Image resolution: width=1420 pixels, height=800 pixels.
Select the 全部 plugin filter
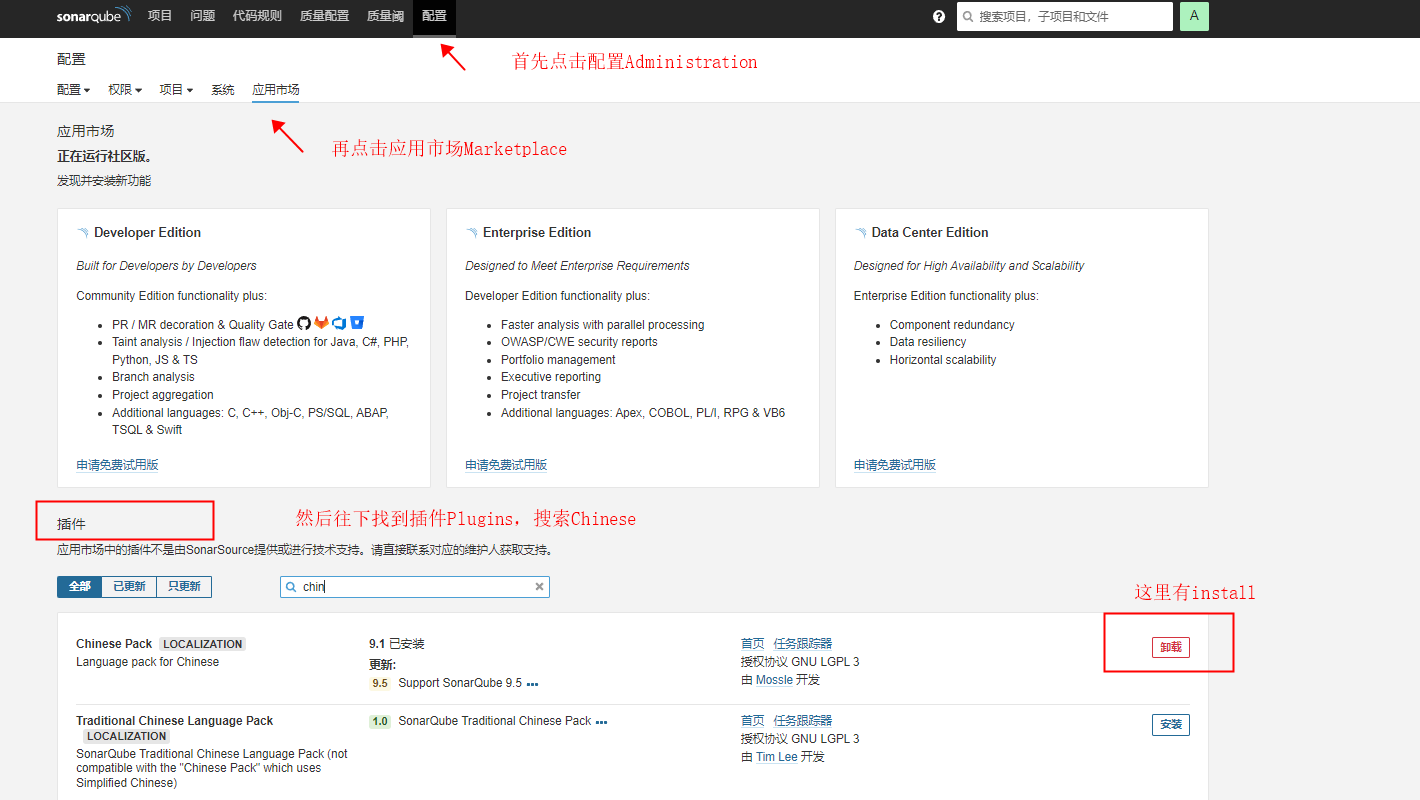pos(80,587)
